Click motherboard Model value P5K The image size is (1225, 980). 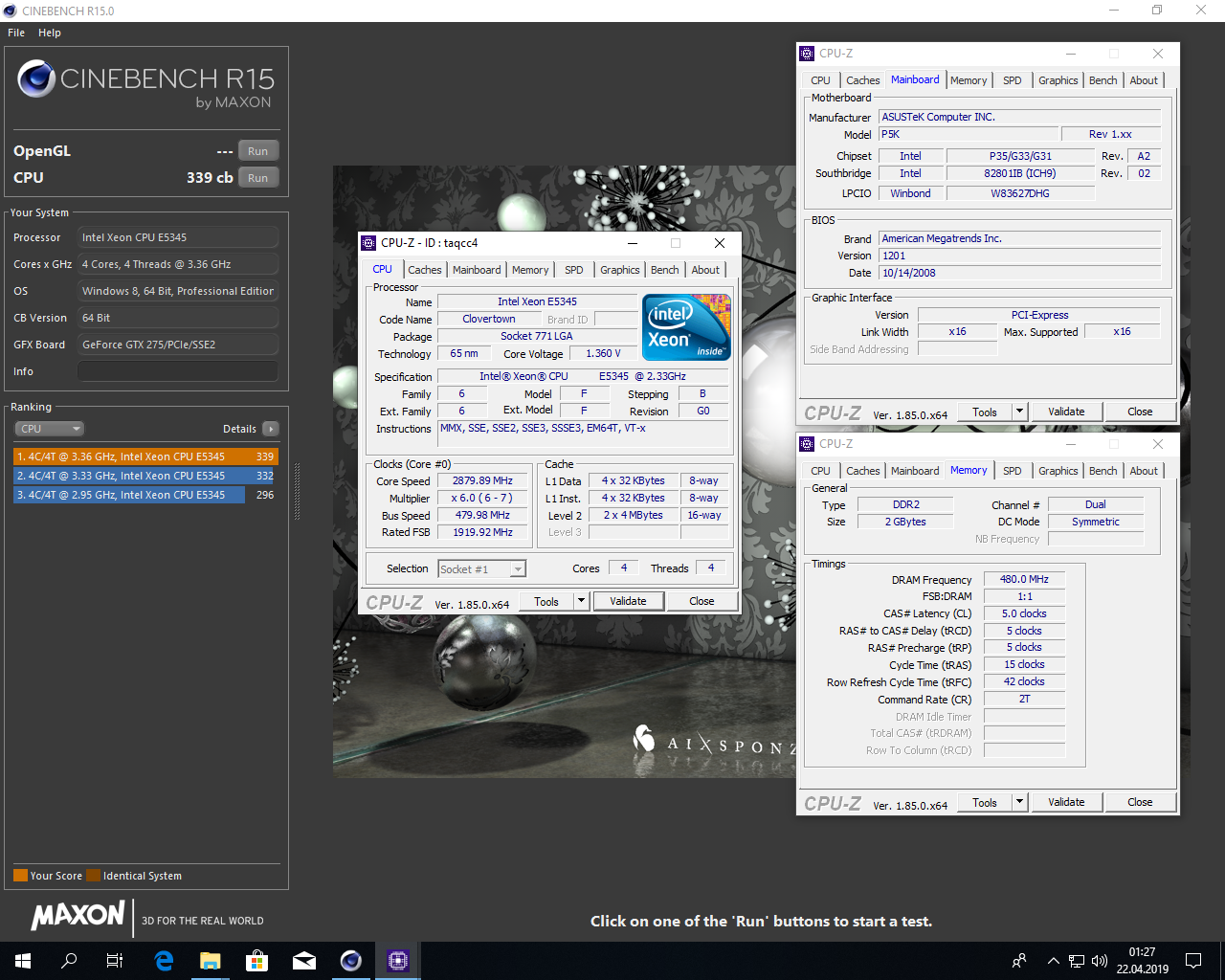click(969, 134)
